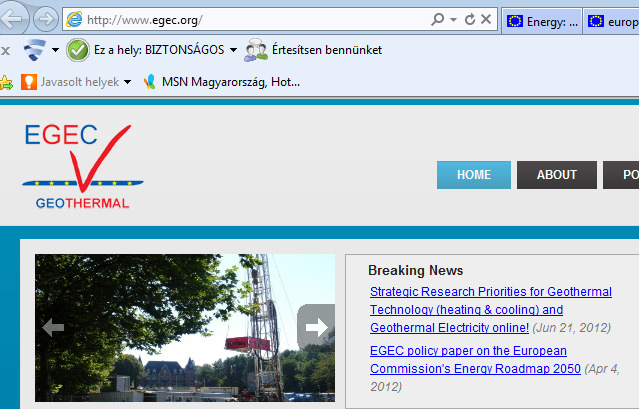Click 'Ez a hely: BIZTONSÁGOS' status text
639x409 pixels.
click(159, 50)
